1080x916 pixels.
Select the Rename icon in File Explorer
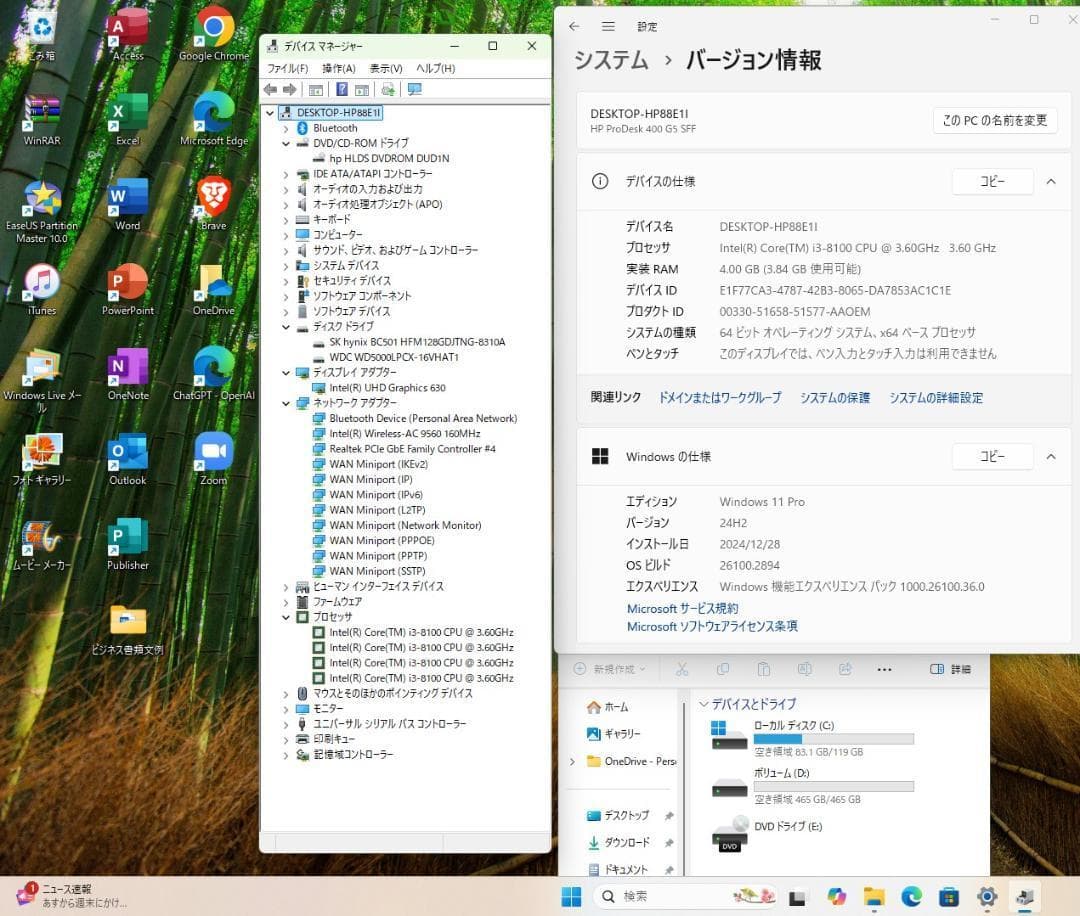coord(805,669)
